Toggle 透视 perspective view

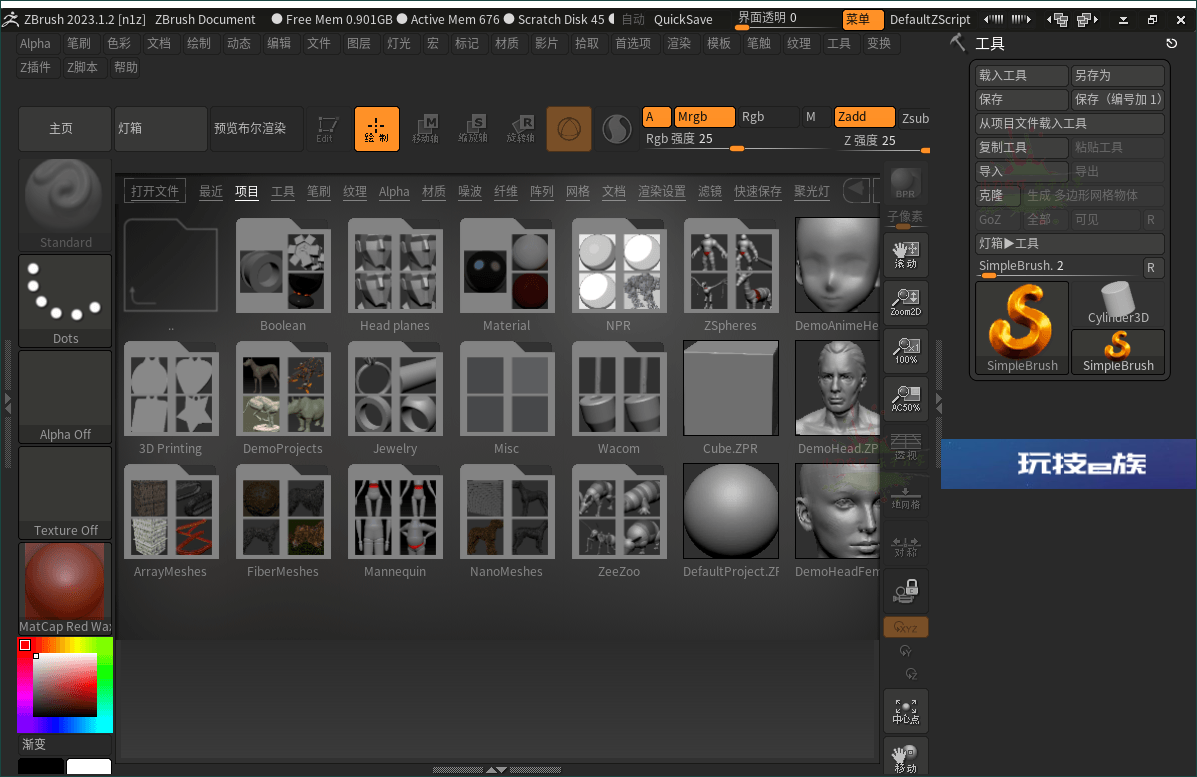(x=905, y=447)
